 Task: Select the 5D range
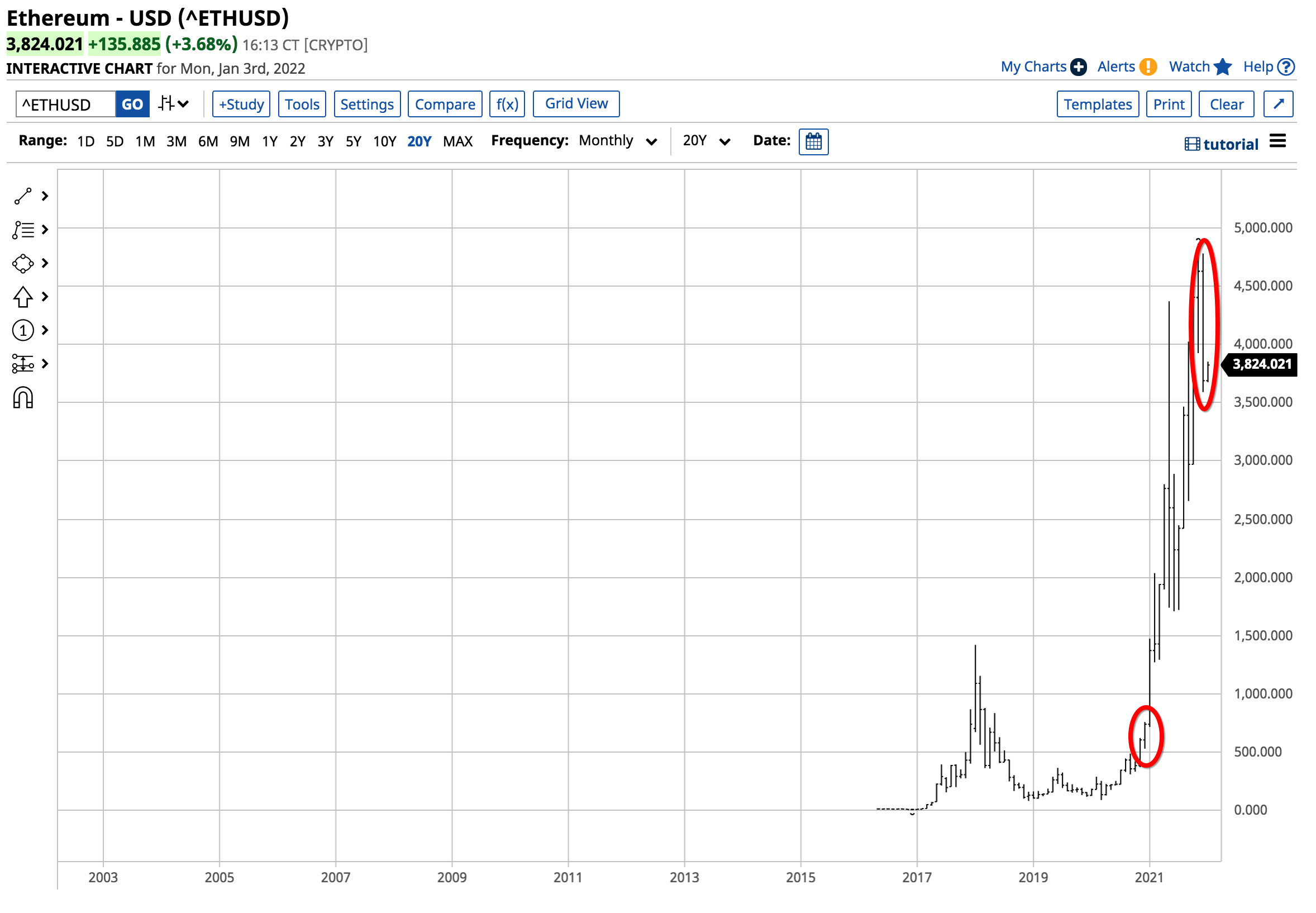pos(115,141)
